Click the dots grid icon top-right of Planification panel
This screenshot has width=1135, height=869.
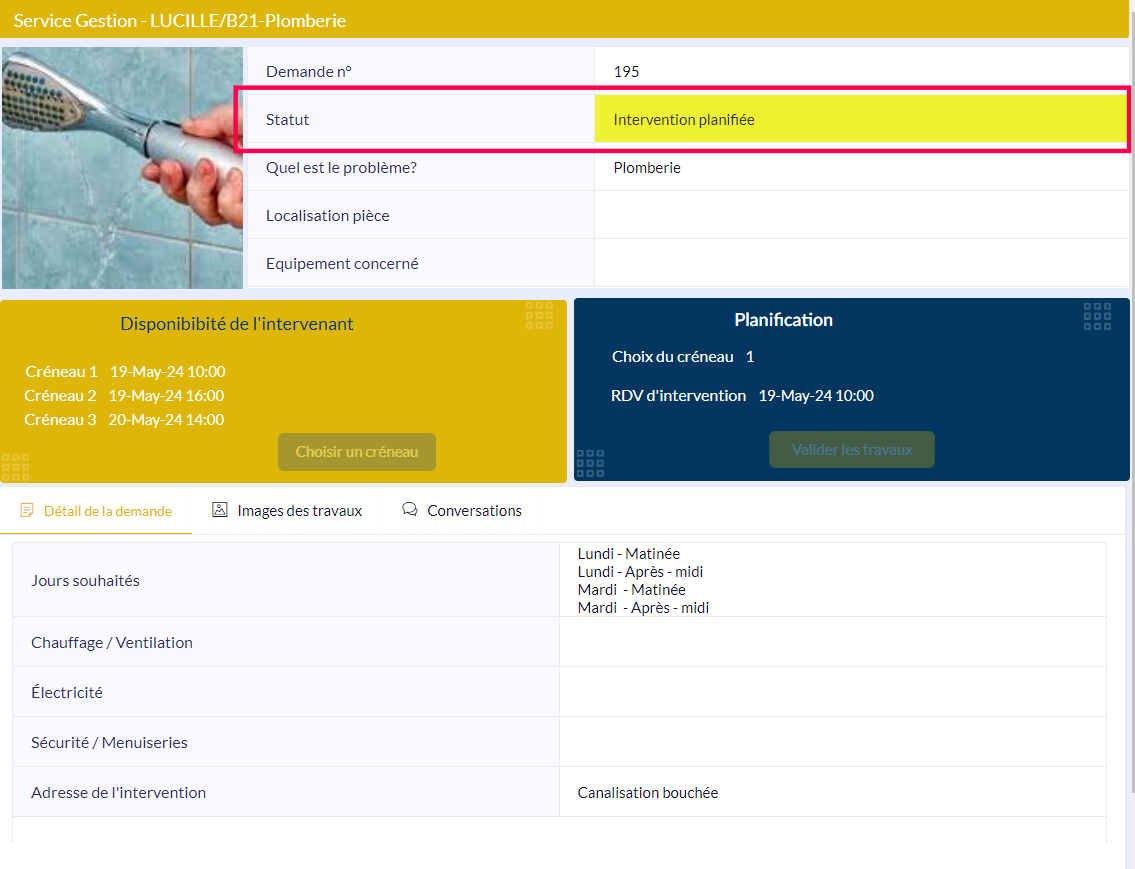(1097, 316)
